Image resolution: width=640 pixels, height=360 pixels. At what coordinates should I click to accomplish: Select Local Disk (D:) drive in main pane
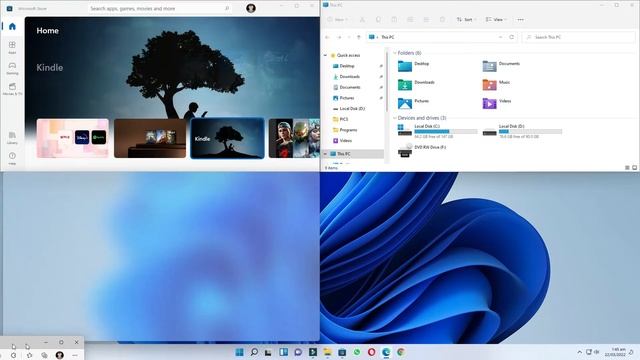(x=522, y=131)
